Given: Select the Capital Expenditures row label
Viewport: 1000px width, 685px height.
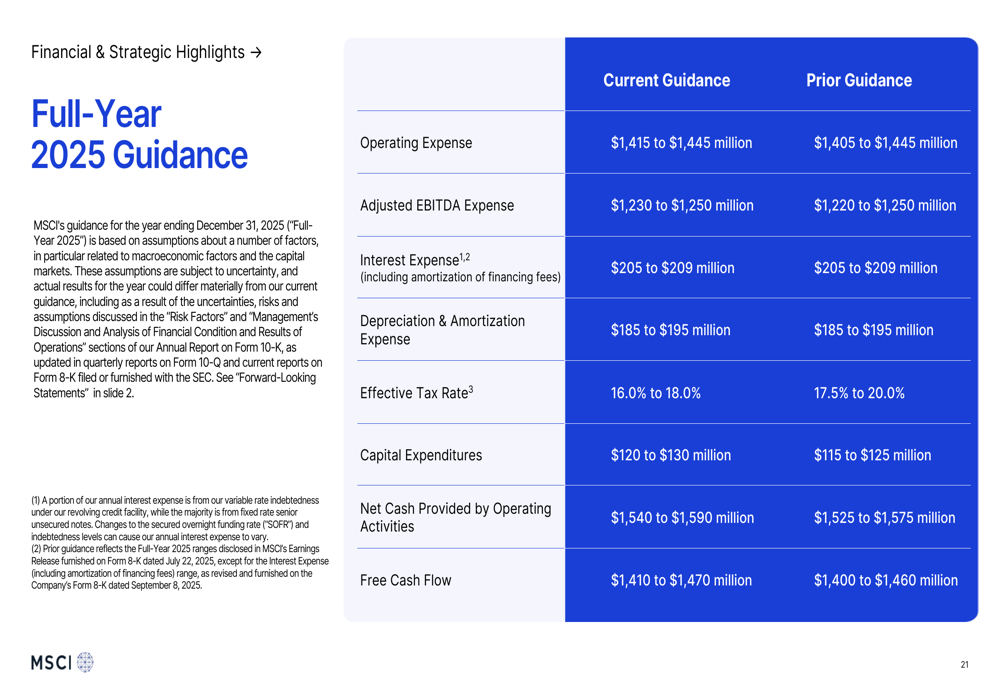Looking at the screenshot, I should click(420, 455).
